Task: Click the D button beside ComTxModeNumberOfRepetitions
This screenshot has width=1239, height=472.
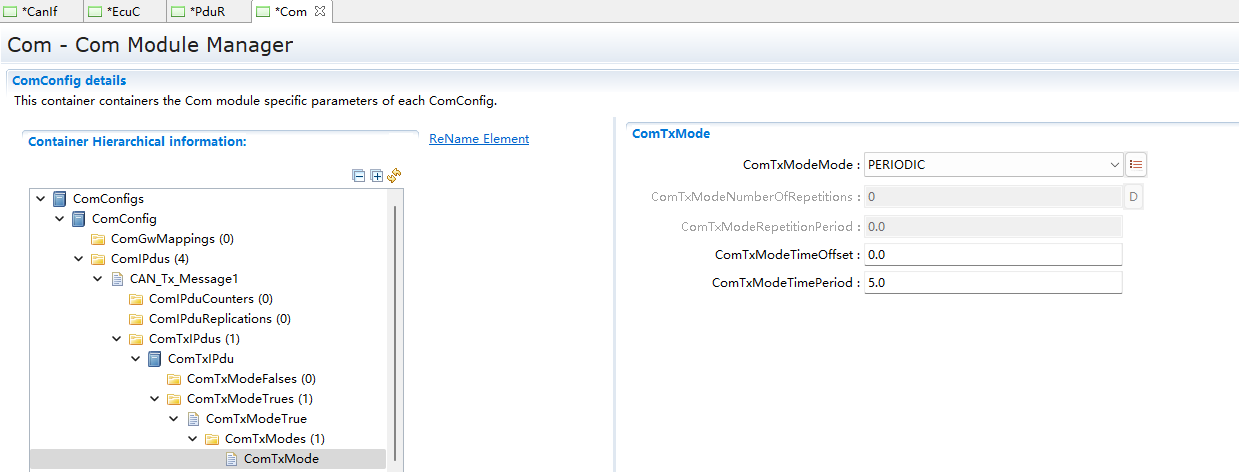Action: coord(1134,197)
